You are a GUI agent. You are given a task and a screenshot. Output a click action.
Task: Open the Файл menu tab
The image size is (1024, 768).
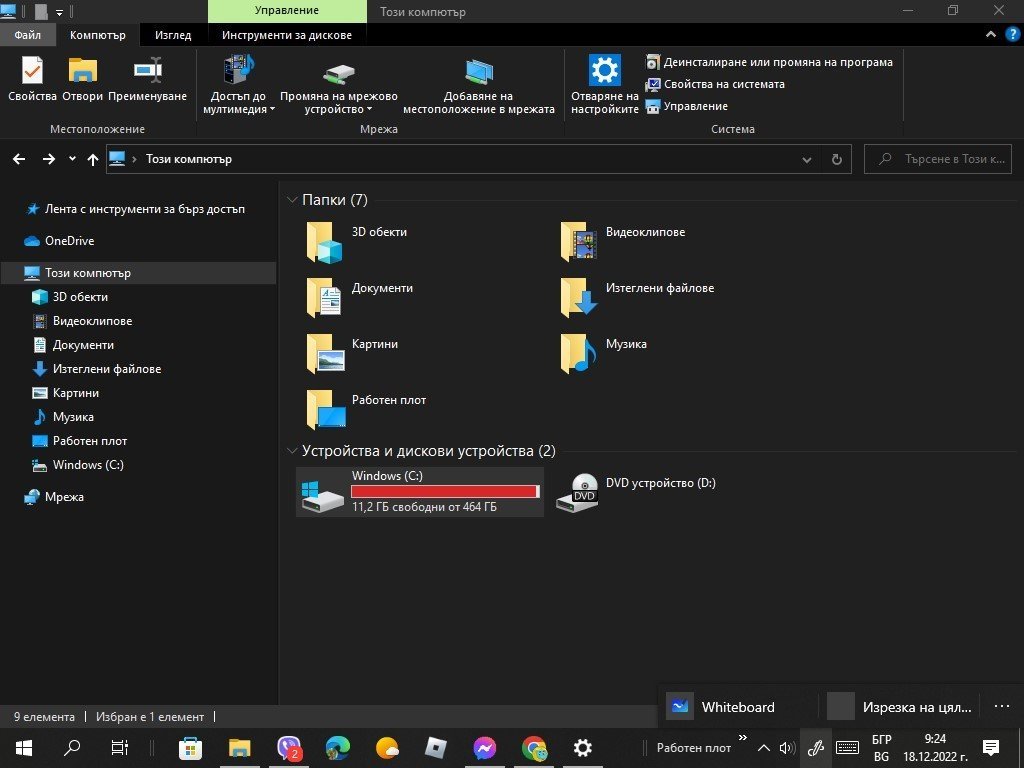(x=28, y=35)
